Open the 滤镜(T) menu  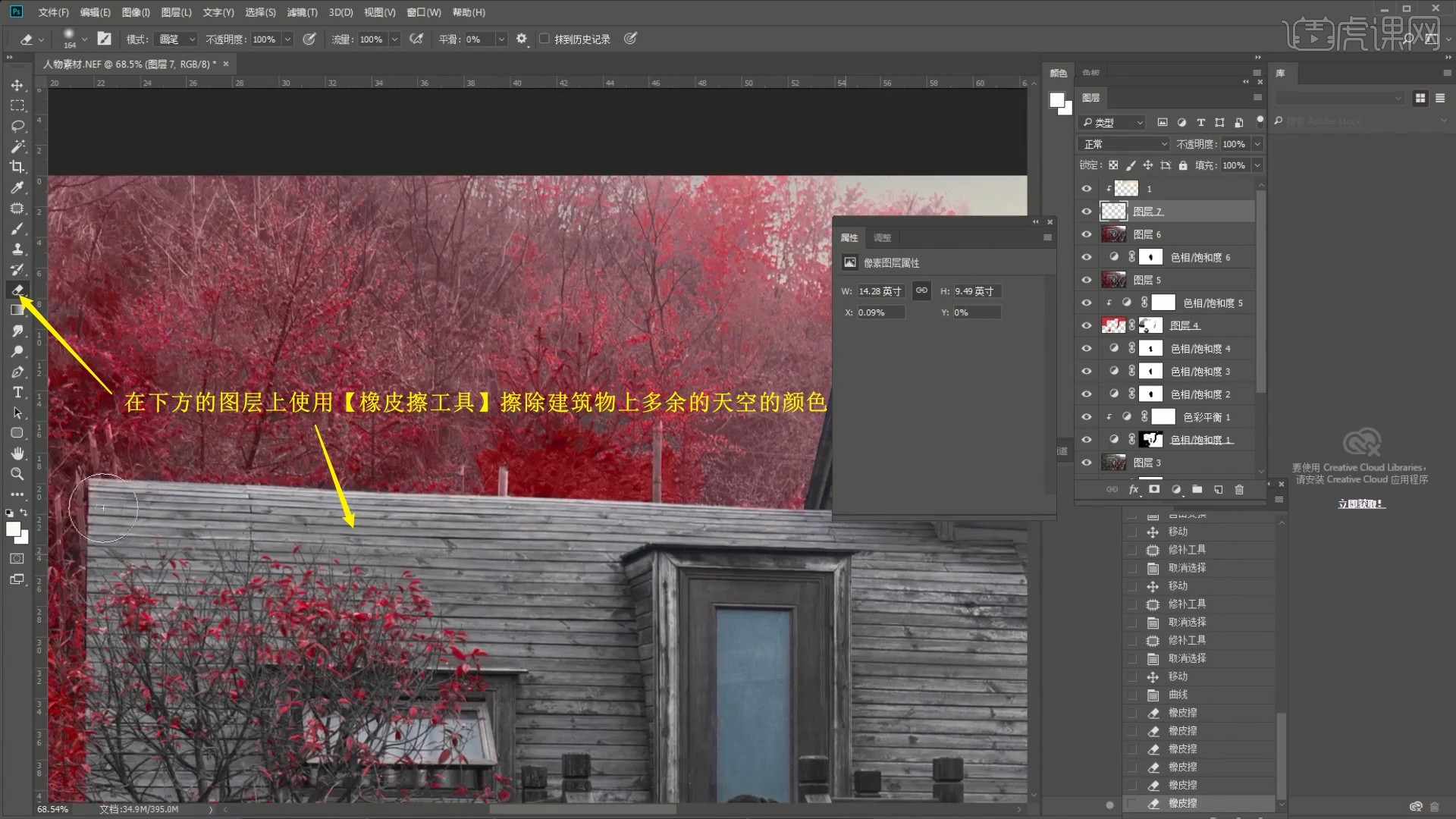(302, 12)
